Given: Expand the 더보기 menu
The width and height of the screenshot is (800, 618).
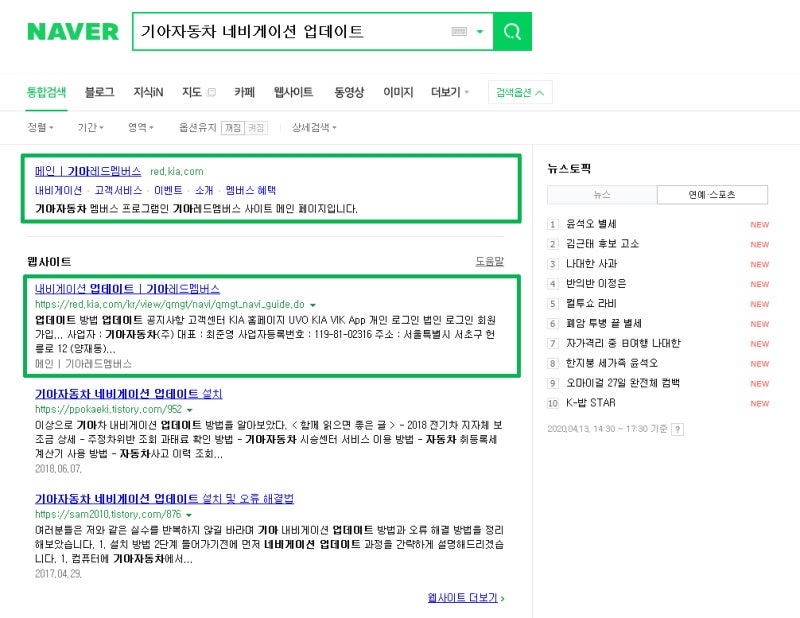Looking at the screenshot, I should [449, 92].
